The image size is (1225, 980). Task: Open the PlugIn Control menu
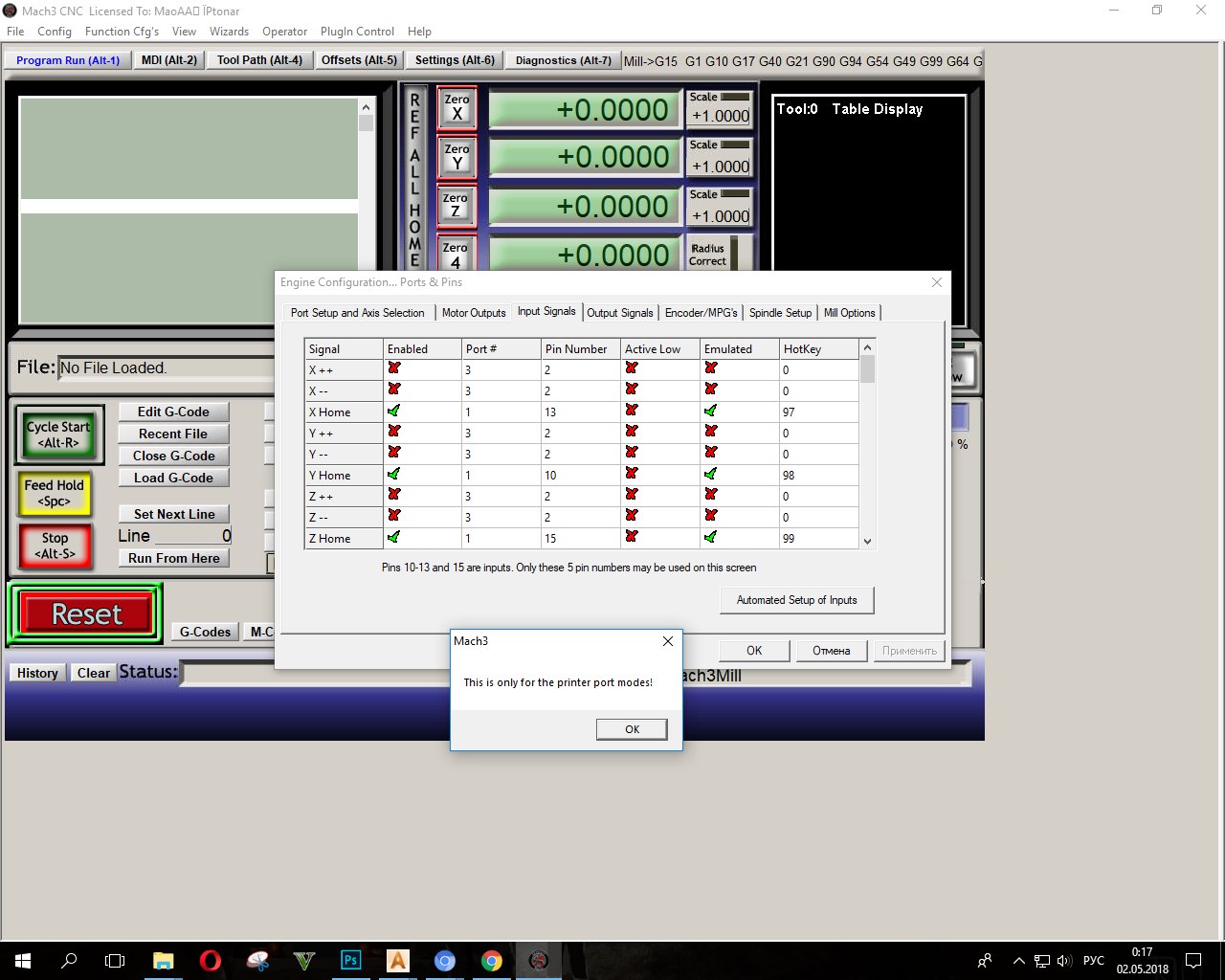(x=358, y=32)
